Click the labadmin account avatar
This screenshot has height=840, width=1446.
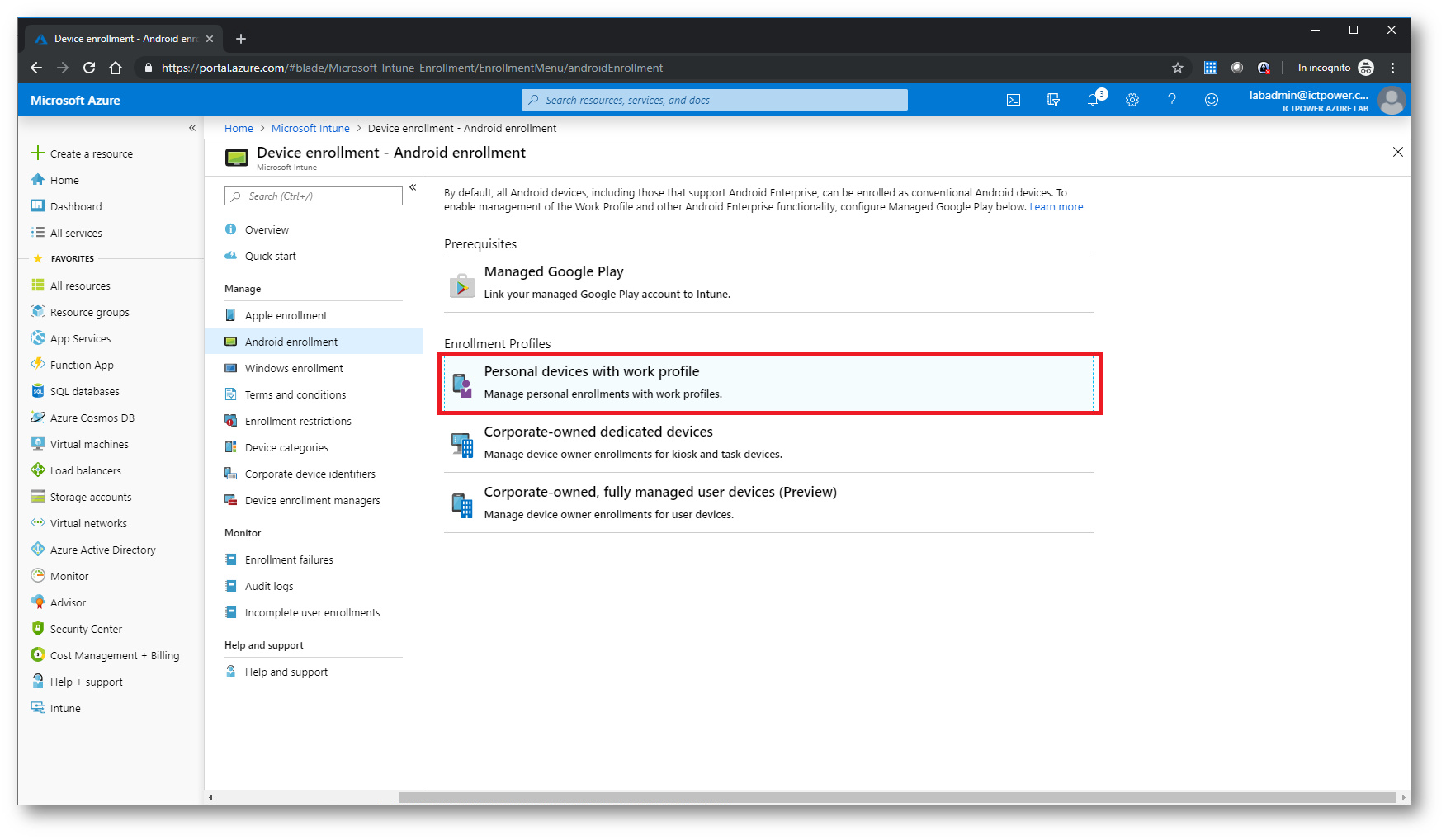(x=1392, y=101)
